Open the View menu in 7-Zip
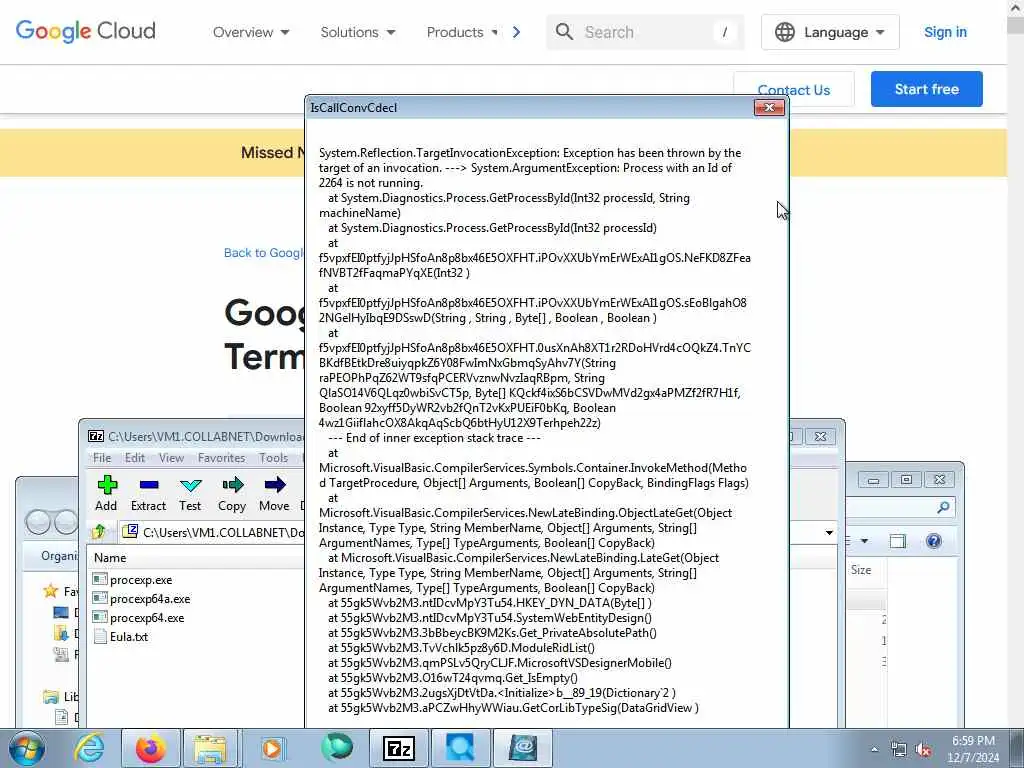The width and height of the screenshot is (1024, 768). click(x=171, y=458)
